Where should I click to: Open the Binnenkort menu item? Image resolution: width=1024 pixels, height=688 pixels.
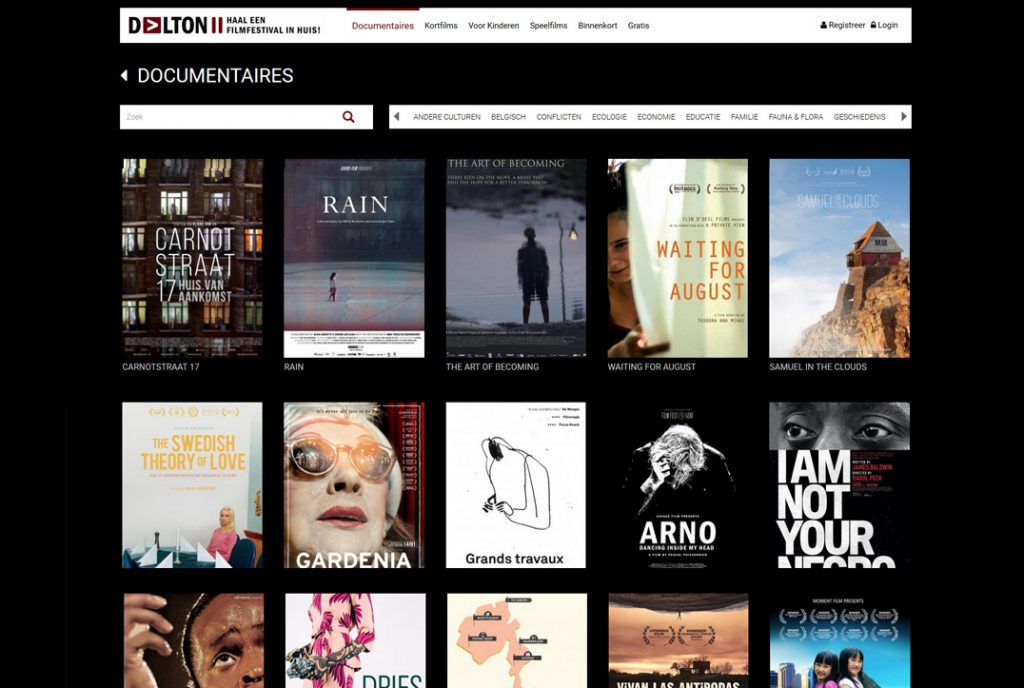point(598,25)
